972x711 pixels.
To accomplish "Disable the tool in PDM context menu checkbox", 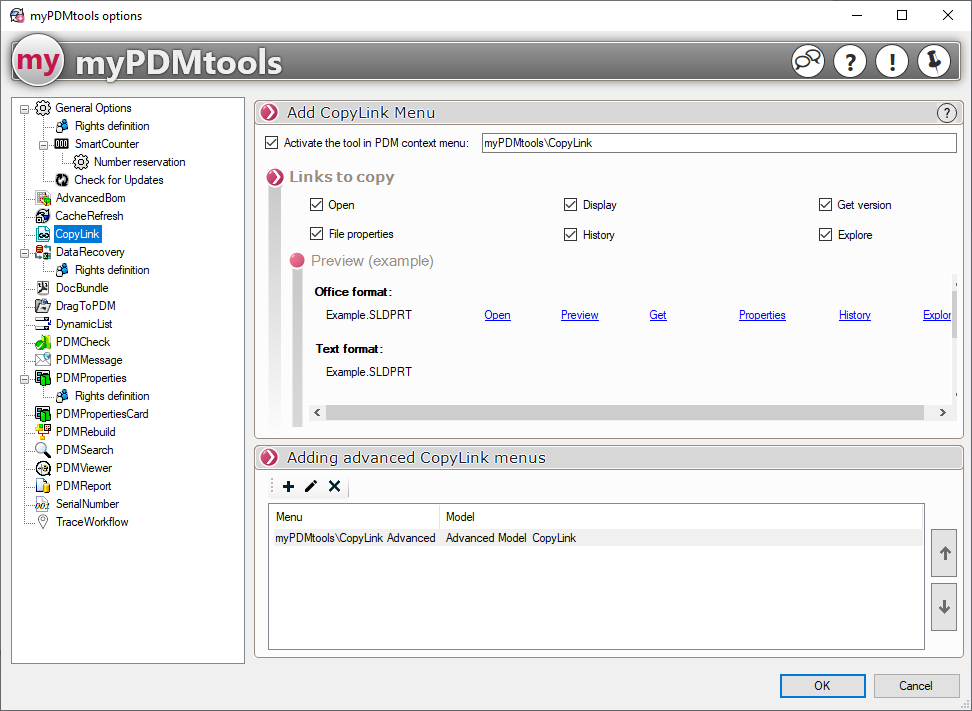I will [x=272, y=143].
